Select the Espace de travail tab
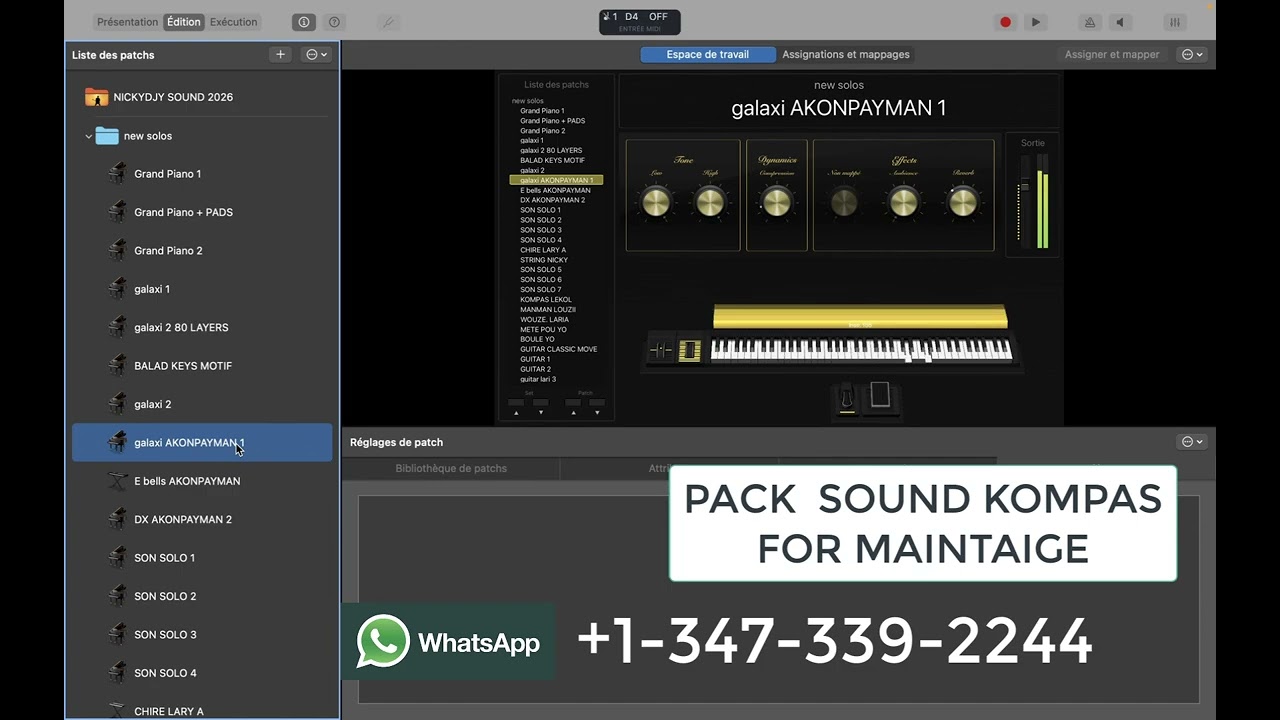 pyautogui.click(x=708, y=54)
